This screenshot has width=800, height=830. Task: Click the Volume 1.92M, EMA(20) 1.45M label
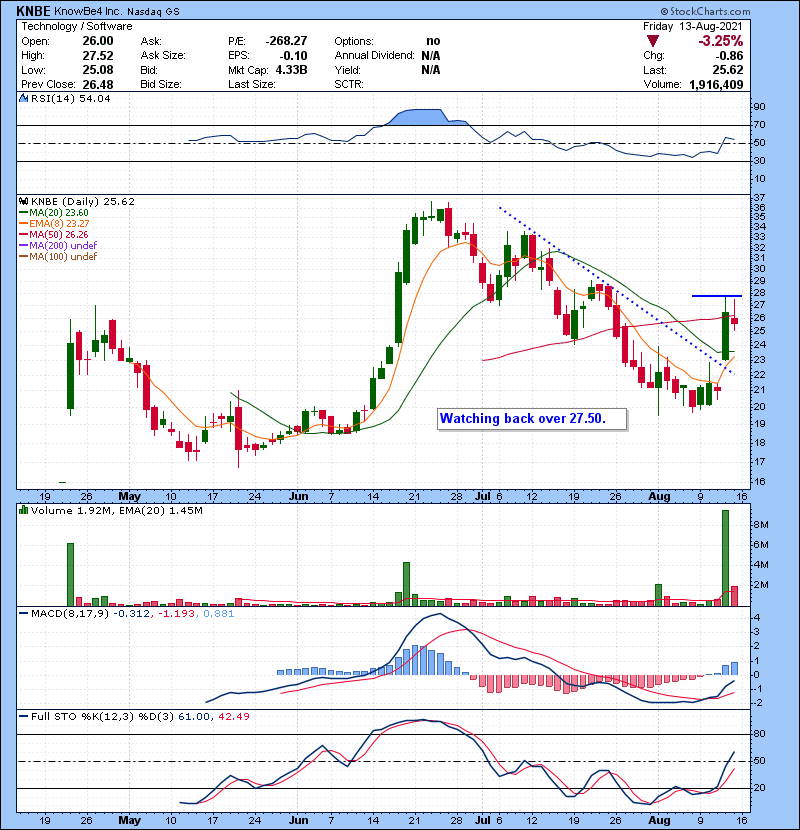click(116, 511)
